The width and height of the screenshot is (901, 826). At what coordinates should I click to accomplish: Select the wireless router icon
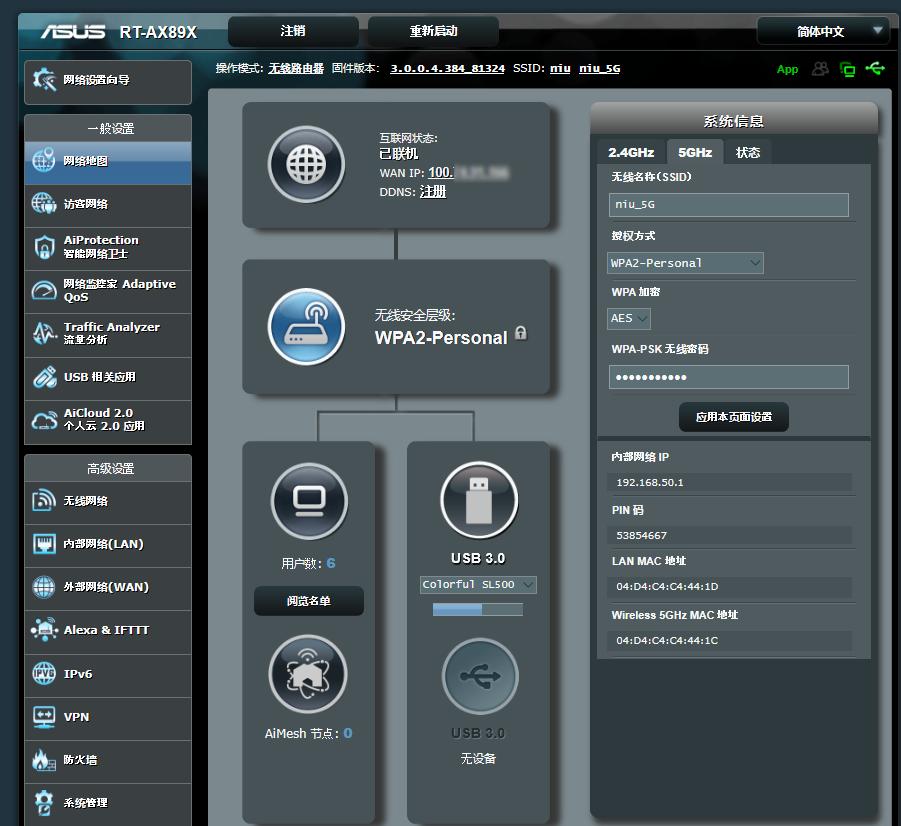coord(306,327)
